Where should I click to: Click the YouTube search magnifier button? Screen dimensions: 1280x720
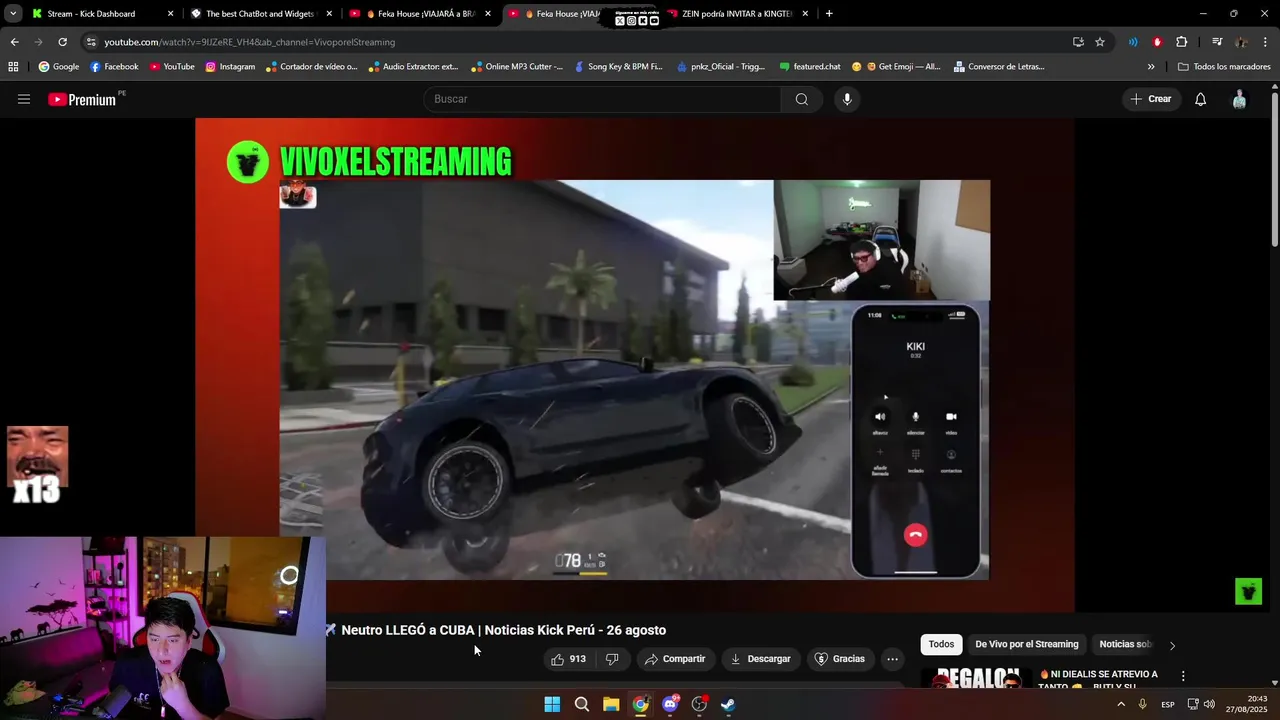coord(801,99)
